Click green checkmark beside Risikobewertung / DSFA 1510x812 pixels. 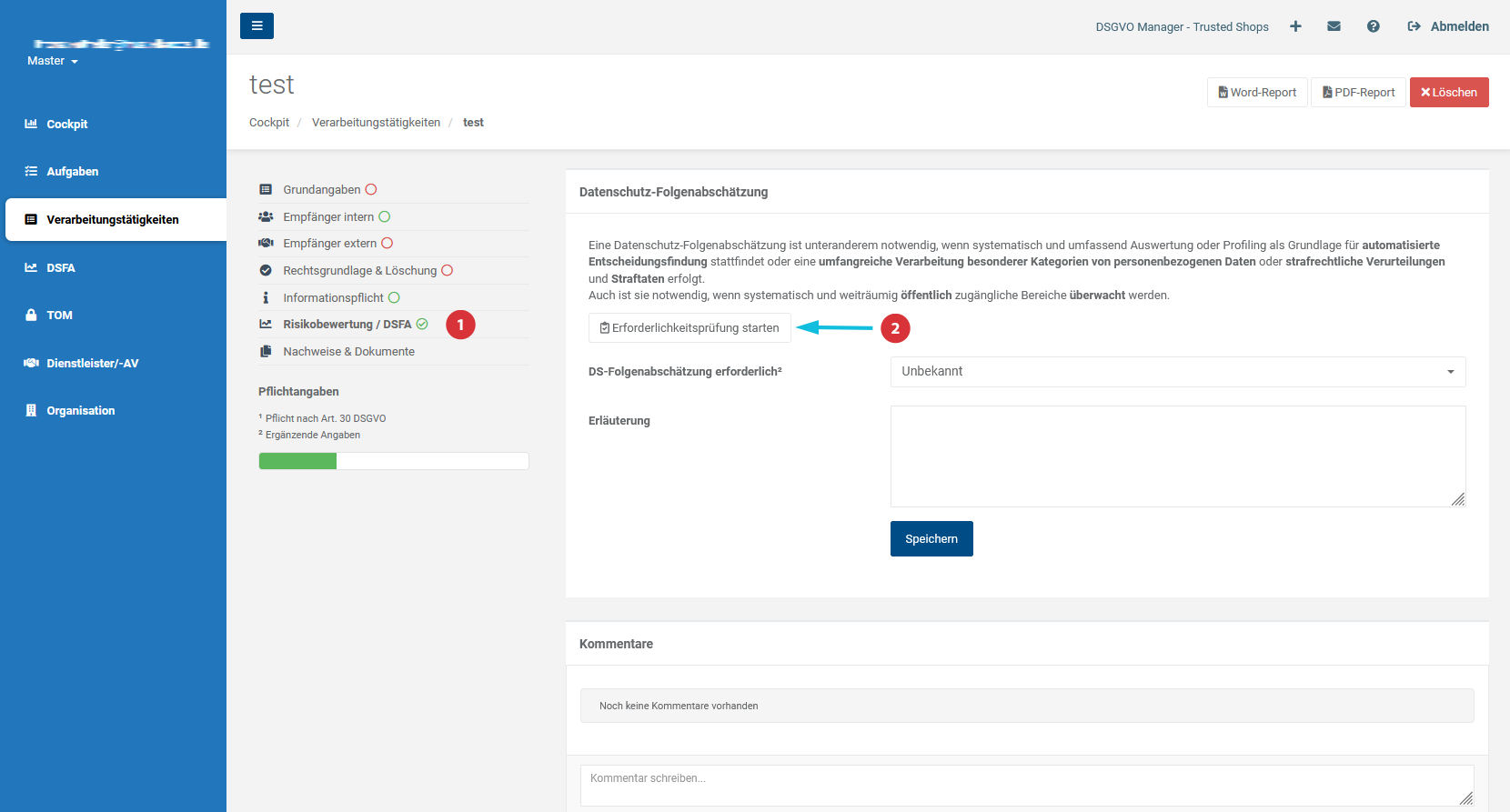[x=422, y=325]
